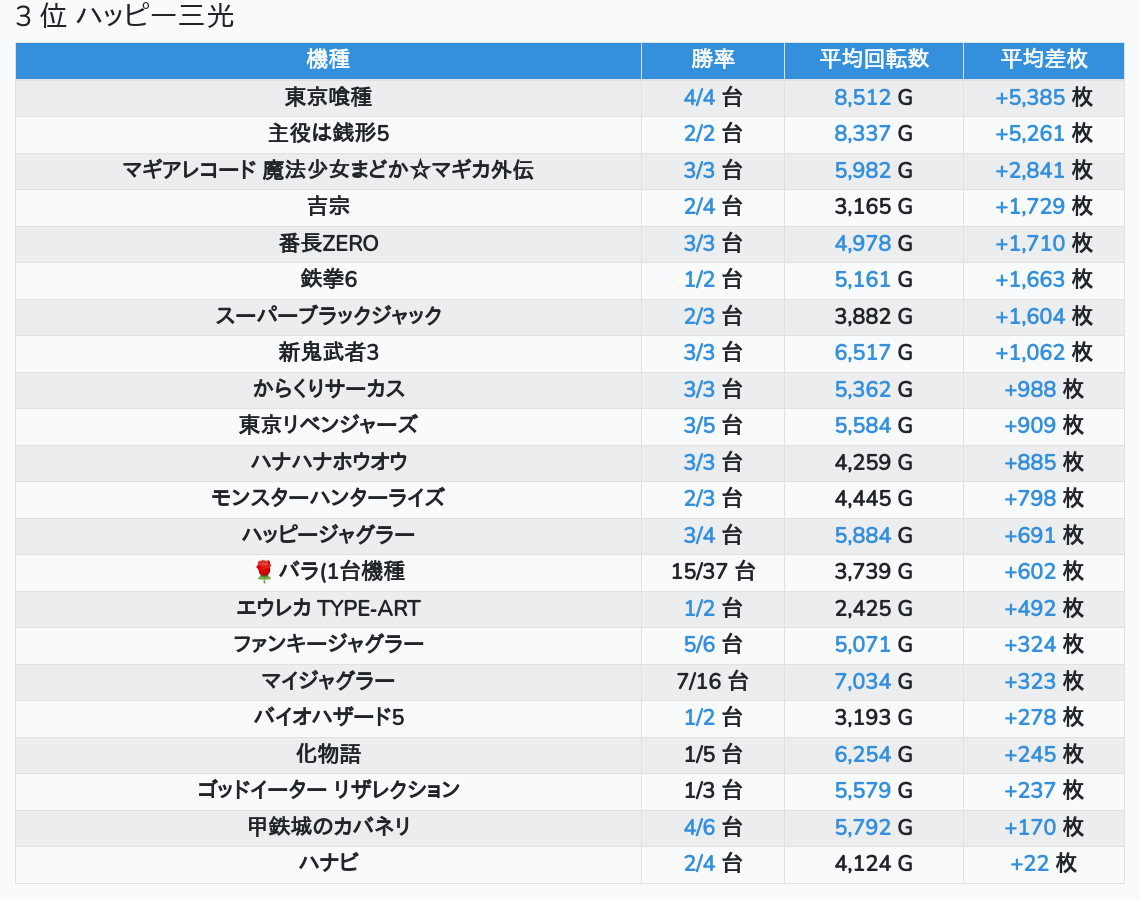Click the 7,034 G value for マイジャグラー
This screenshot has height=900, width=1140.
click(x=862, y=681)
